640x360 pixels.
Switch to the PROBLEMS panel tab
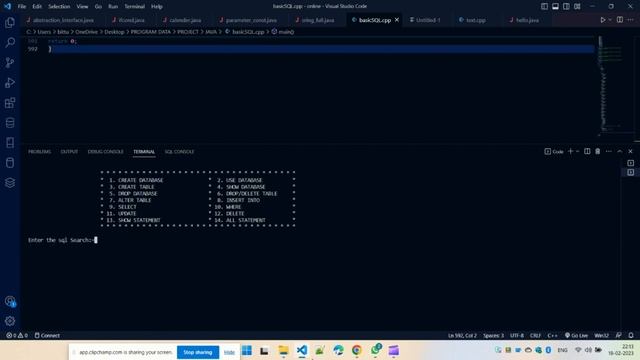point(40,151)
